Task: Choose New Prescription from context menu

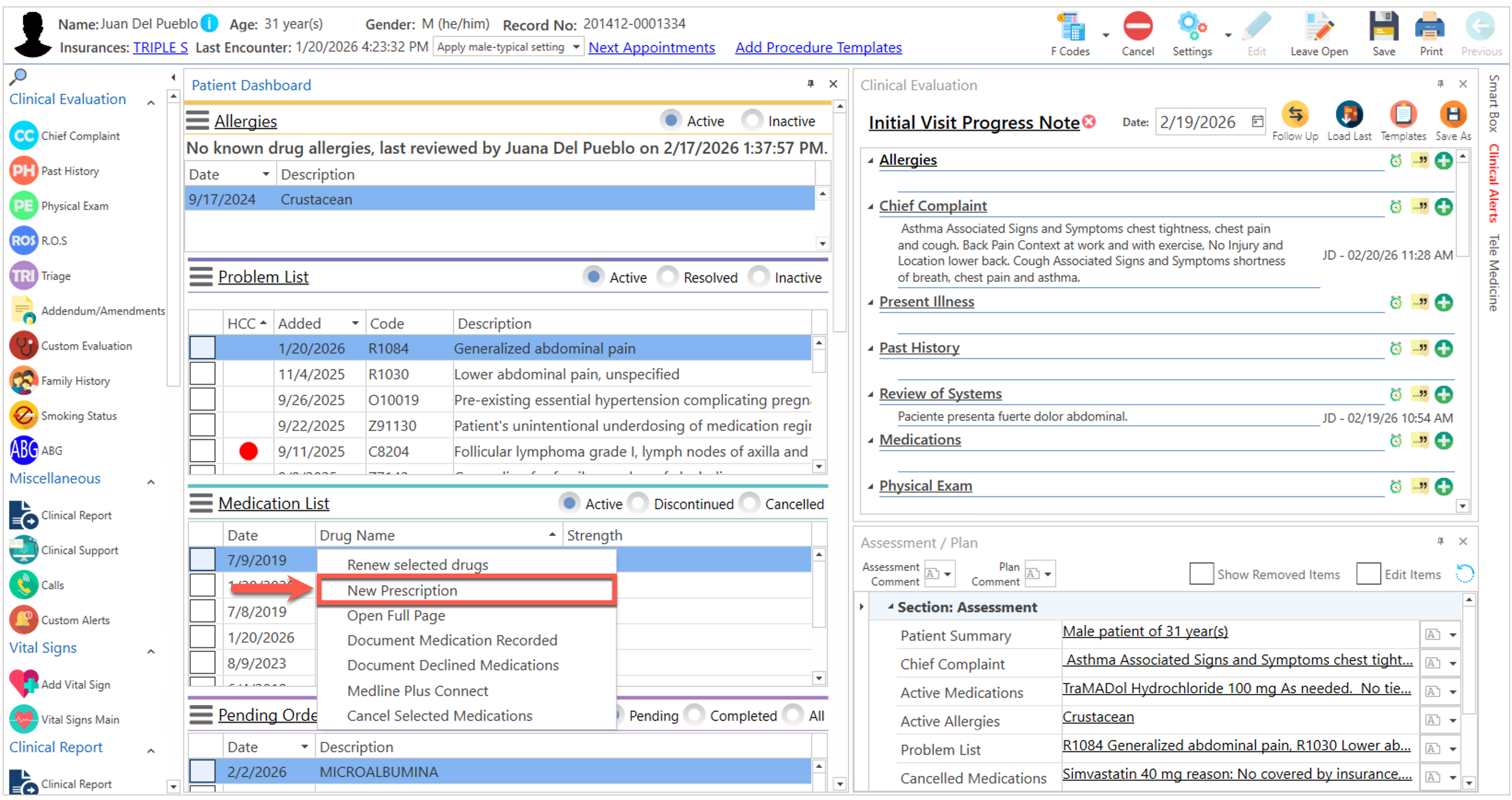Action: coord(402,591)
